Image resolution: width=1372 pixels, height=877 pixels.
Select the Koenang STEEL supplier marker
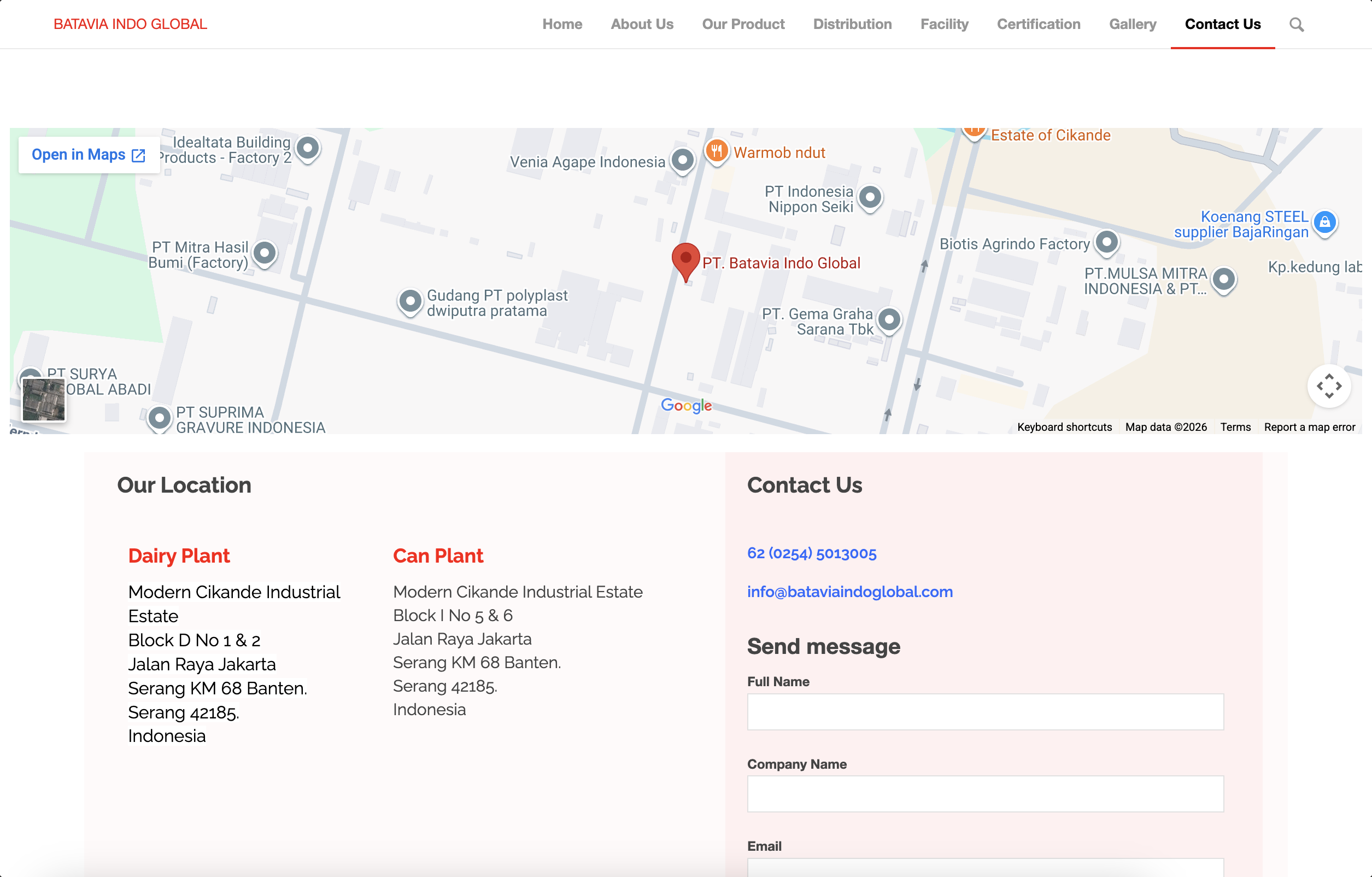1324,223
